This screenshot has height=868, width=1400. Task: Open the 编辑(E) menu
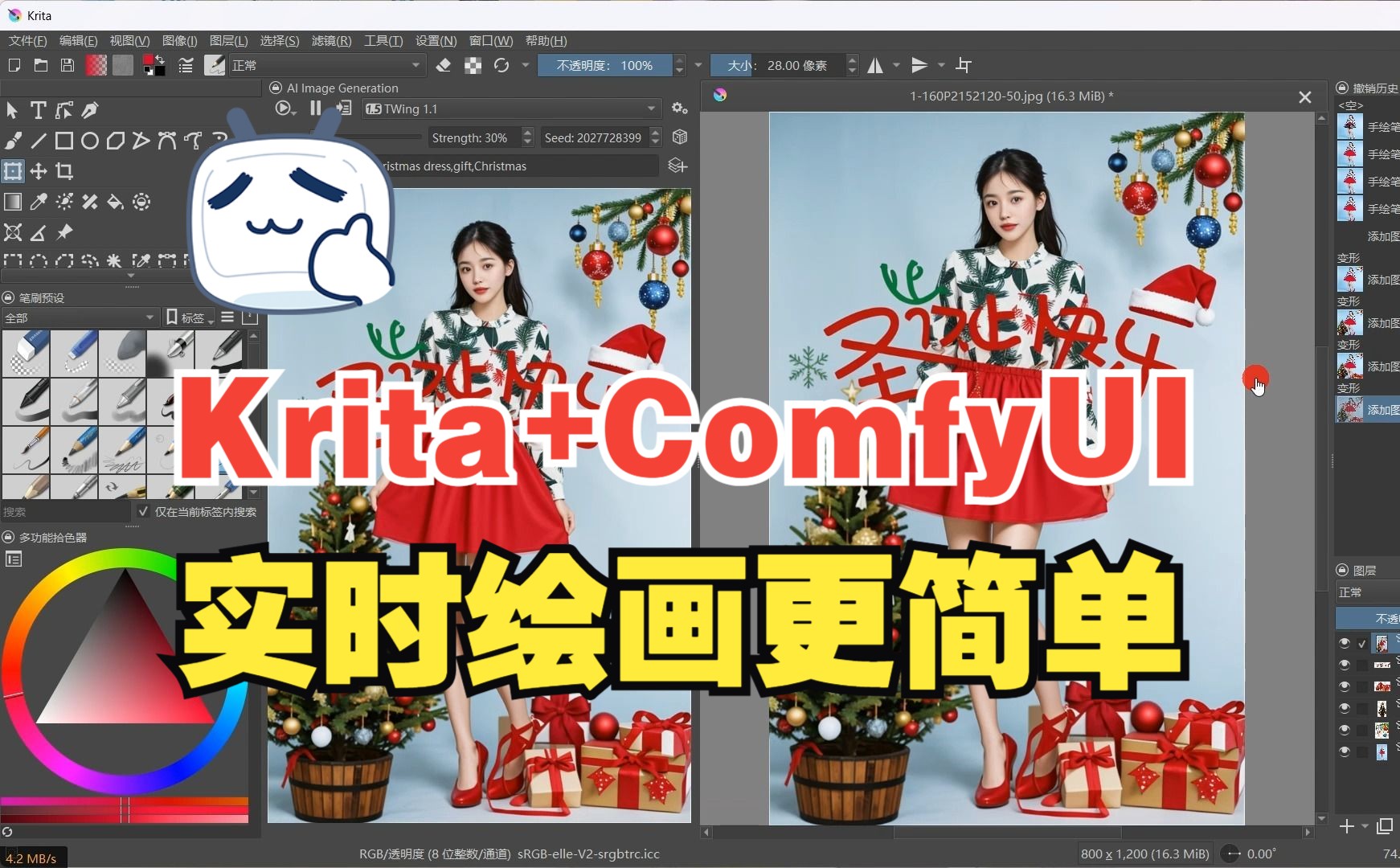(x=79, y=41)
